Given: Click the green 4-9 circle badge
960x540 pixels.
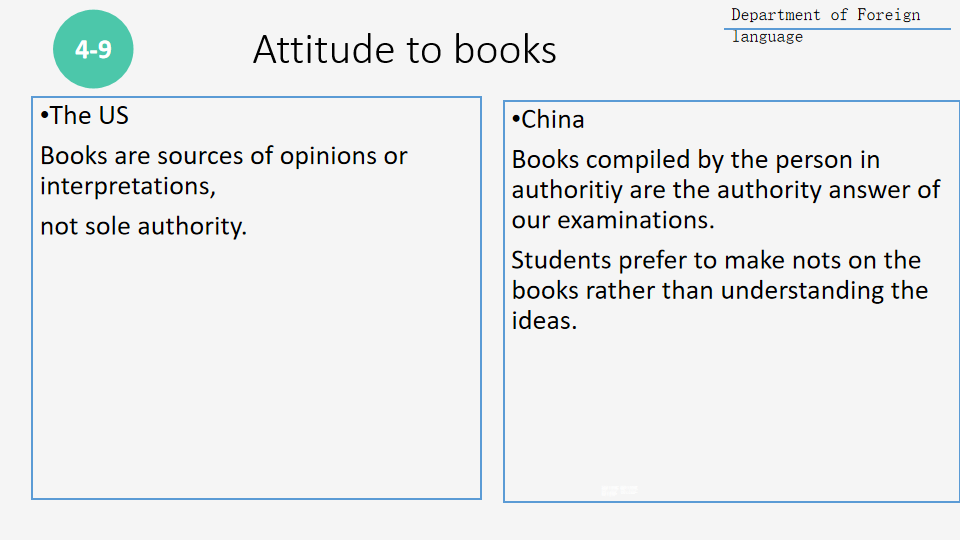Looking at the screenshot, I should click(x=93, y=49).
